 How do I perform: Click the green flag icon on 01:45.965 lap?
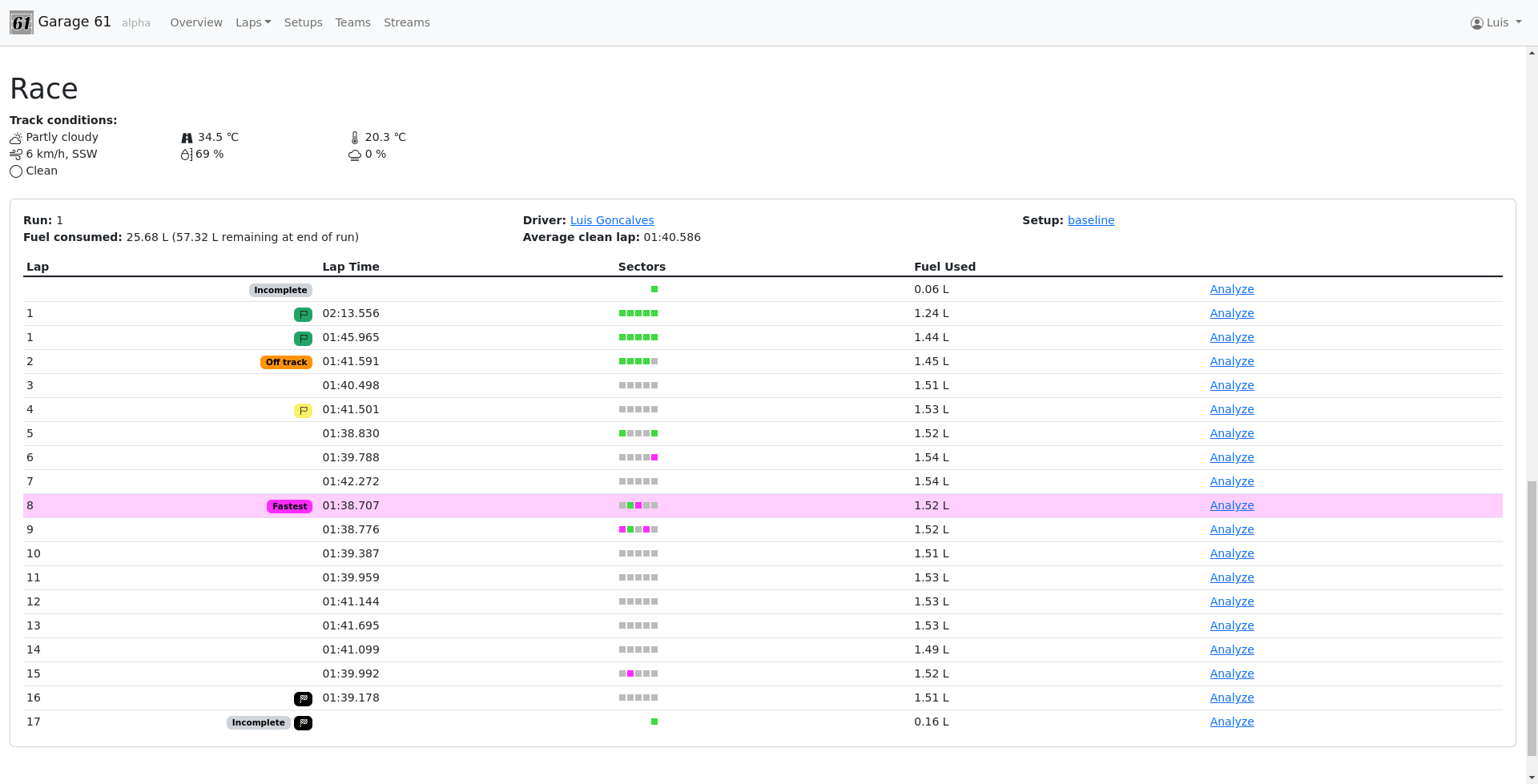pyautogui.click(x=303, y=339)
